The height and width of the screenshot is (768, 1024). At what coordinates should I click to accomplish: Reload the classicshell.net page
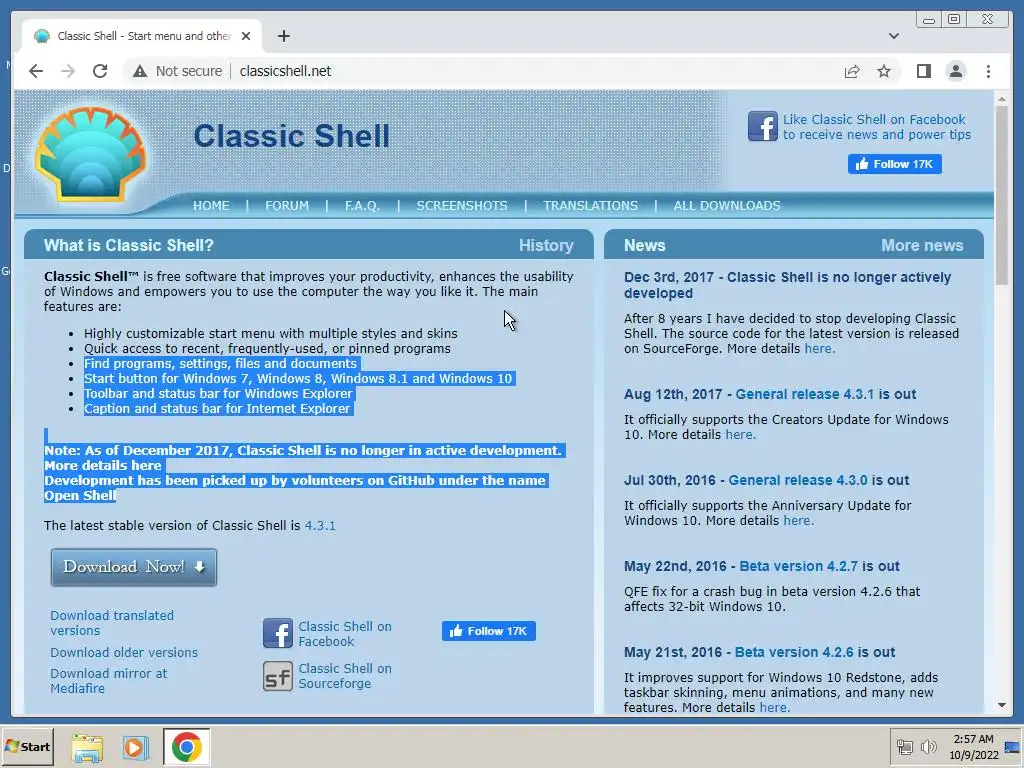tap(100, 71)
